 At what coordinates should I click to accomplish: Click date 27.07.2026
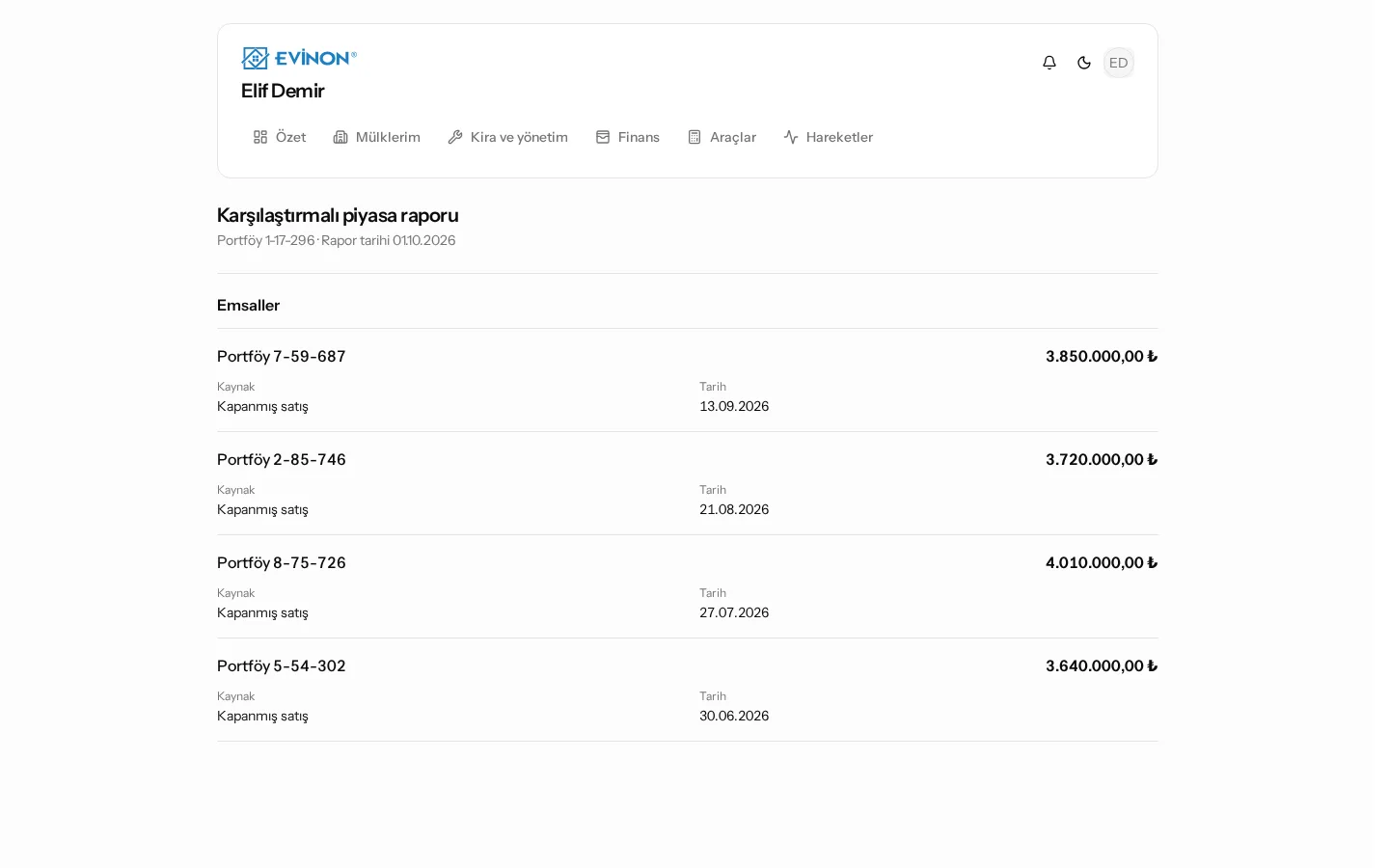pyautogui.click(x=734, y=612)
